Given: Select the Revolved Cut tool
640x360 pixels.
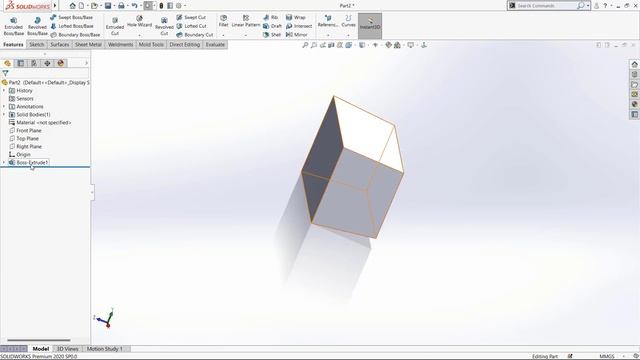Looking at the screenshot, I should [x=164, y=26].
